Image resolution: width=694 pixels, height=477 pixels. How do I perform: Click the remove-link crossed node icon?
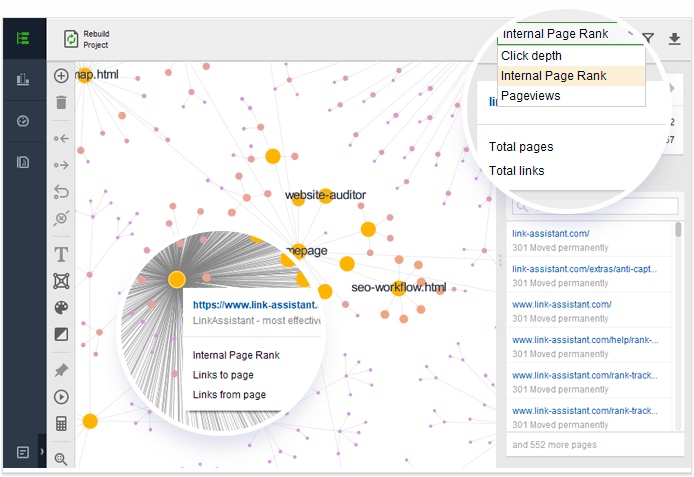(x=61, y=218)
